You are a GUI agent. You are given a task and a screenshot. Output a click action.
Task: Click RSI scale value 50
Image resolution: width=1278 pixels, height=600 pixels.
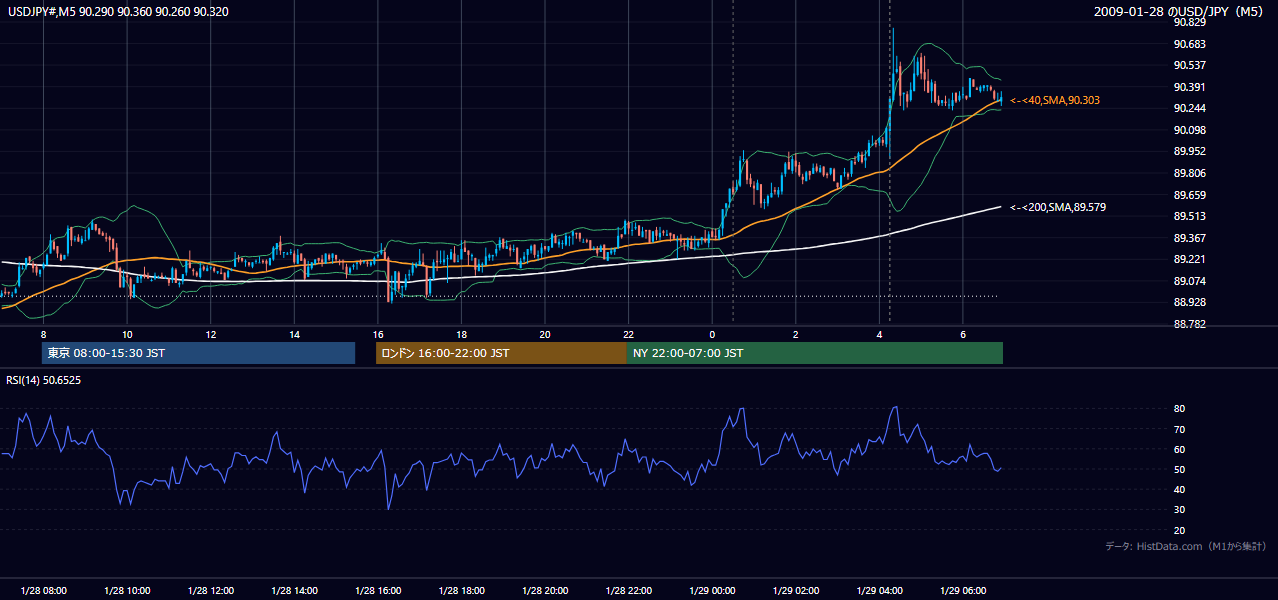[x=1180, y=470]
